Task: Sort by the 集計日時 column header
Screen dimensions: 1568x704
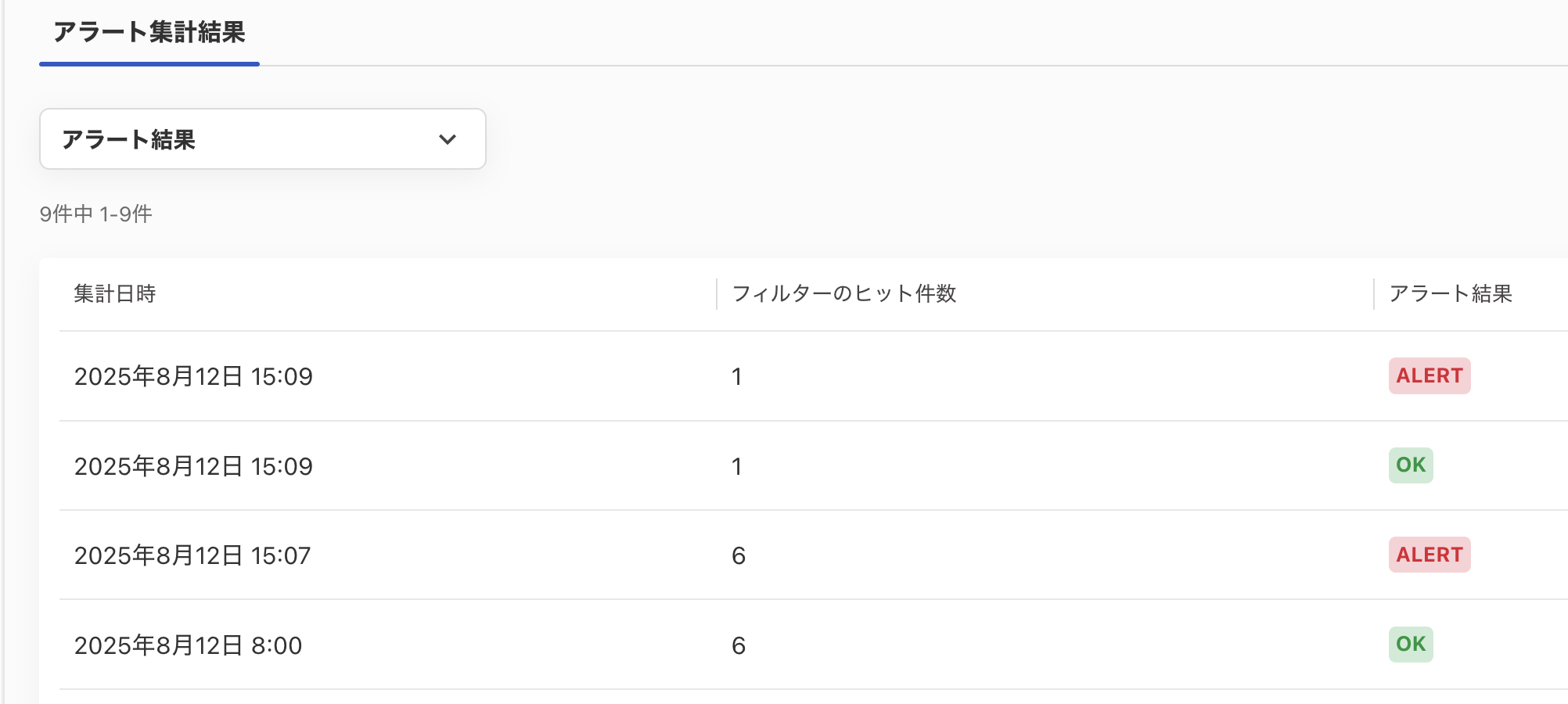Action: [x=115, y=293]
